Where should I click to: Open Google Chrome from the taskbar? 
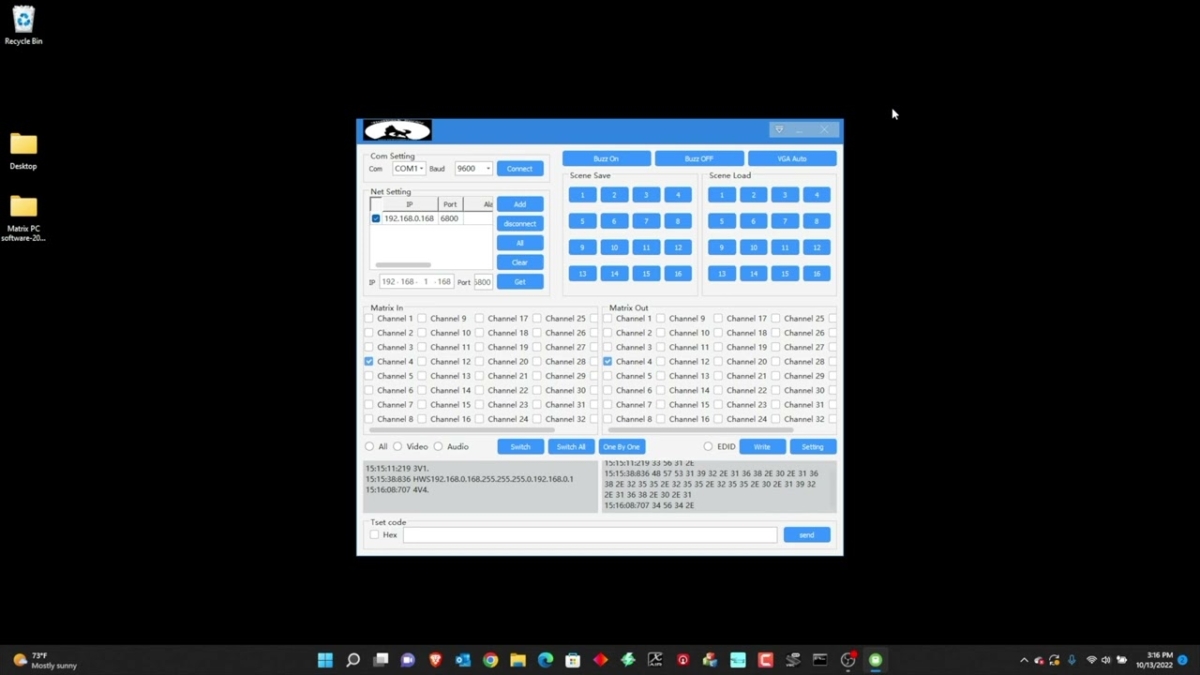490,660
